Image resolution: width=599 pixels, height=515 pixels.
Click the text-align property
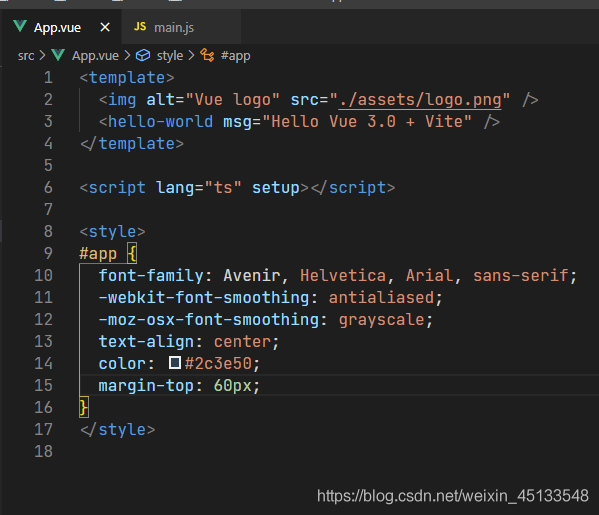click(146, 342)
